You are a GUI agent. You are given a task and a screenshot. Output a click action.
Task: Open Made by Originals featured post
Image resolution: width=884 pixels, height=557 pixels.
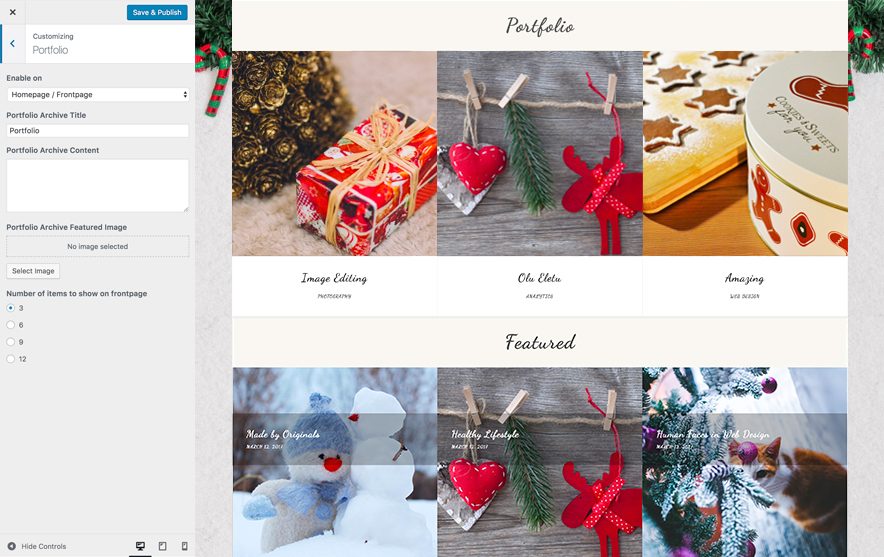click(x=282, y=434)
